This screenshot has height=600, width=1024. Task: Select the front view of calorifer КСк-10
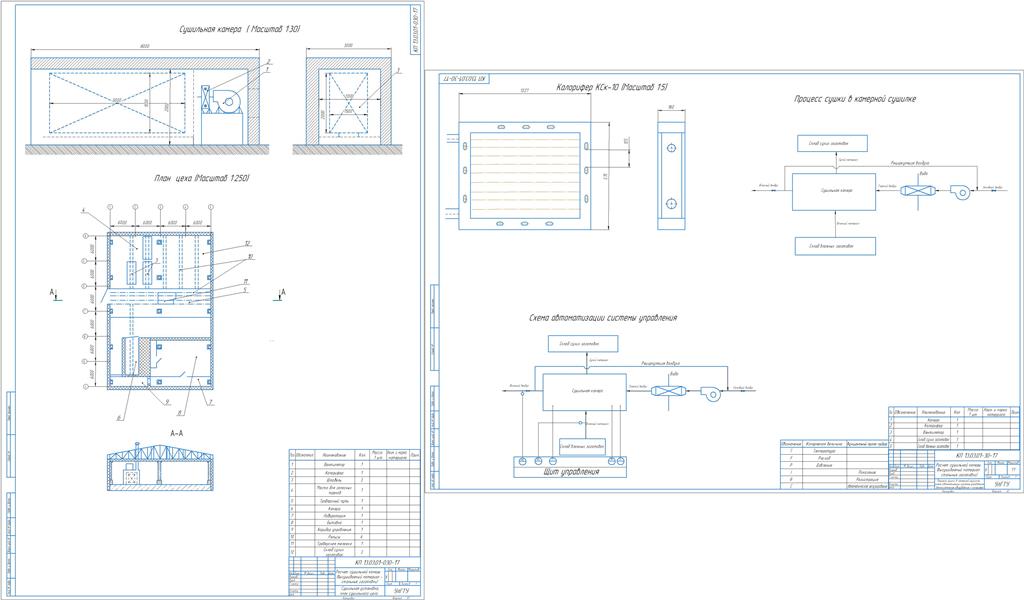[524, 176]
